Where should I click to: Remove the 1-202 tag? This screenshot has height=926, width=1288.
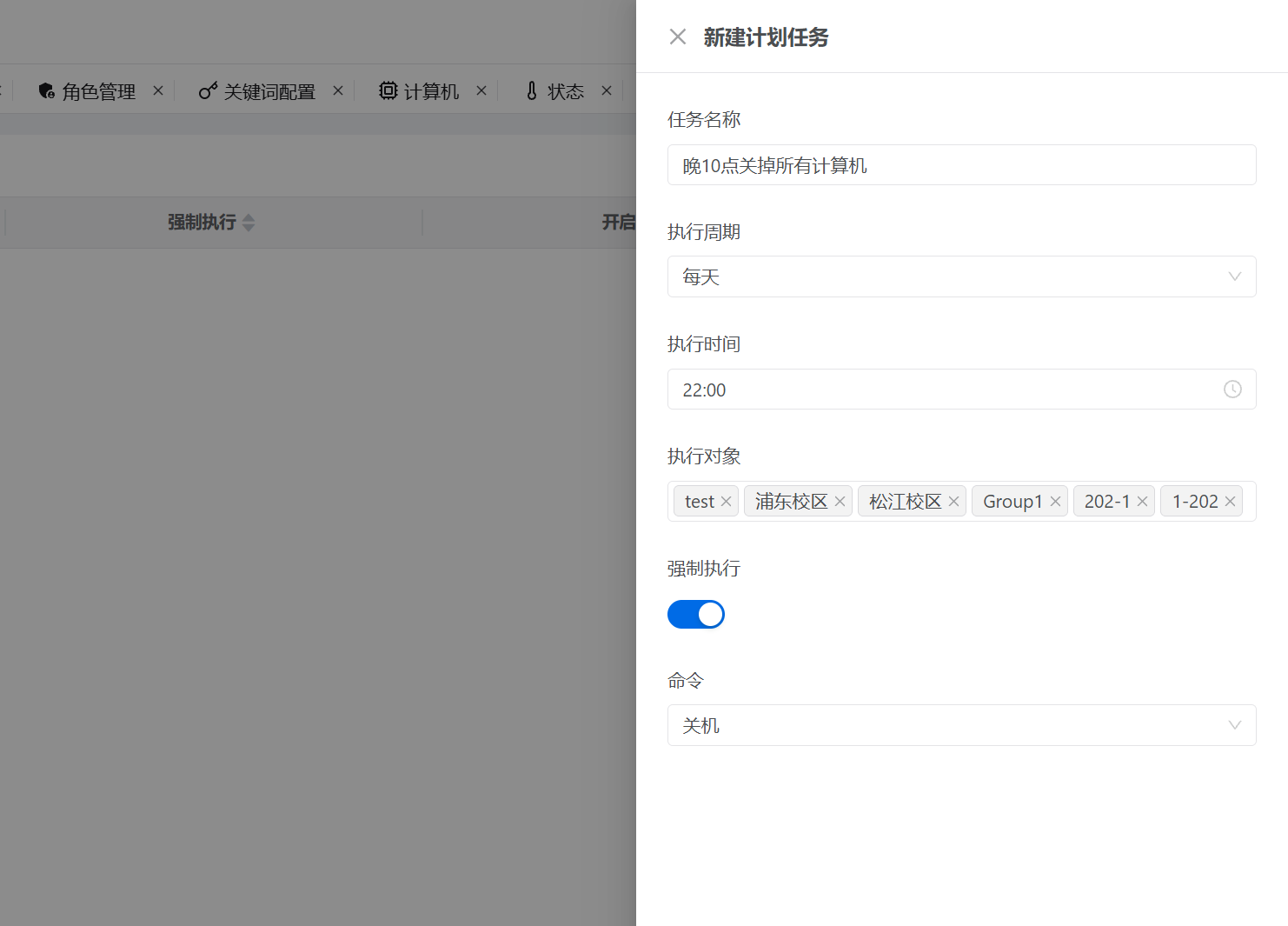coord(1230,501)
